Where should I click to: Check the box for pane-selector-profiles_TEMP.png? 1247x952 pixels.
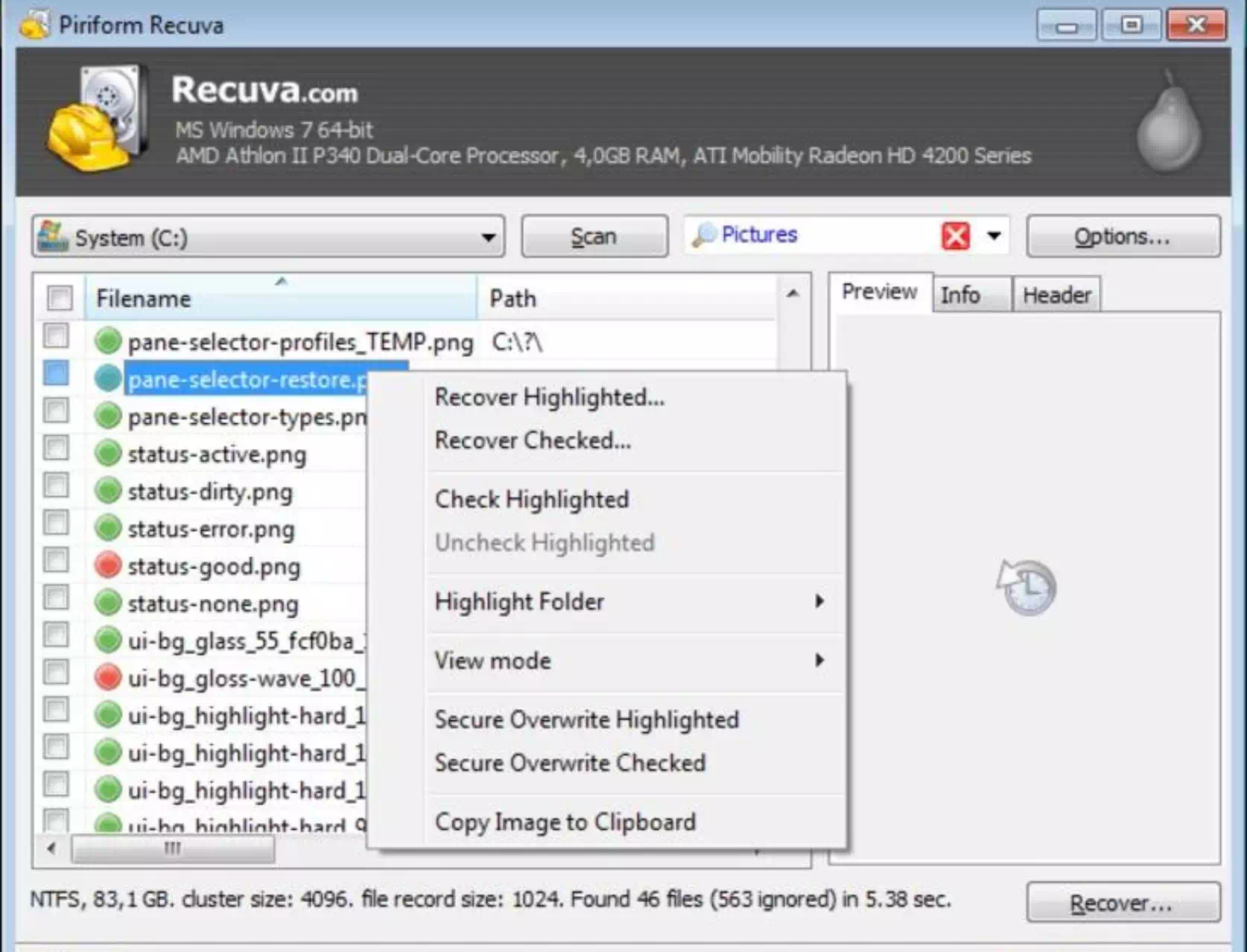click(57, 337)
